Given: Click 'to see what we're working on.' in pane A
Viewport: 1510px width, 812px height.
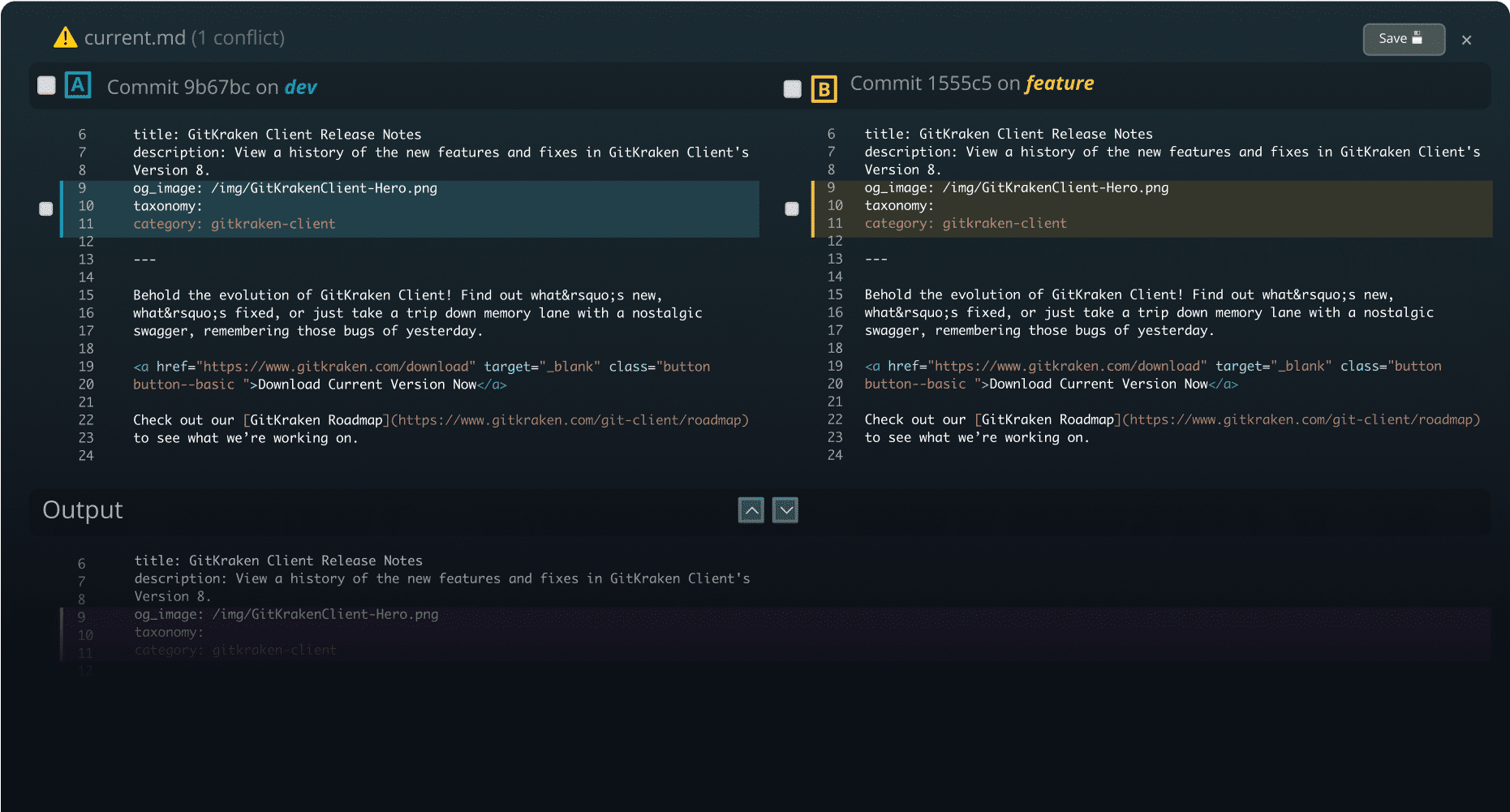Looking at the screenshot, I should pos(245,438).
